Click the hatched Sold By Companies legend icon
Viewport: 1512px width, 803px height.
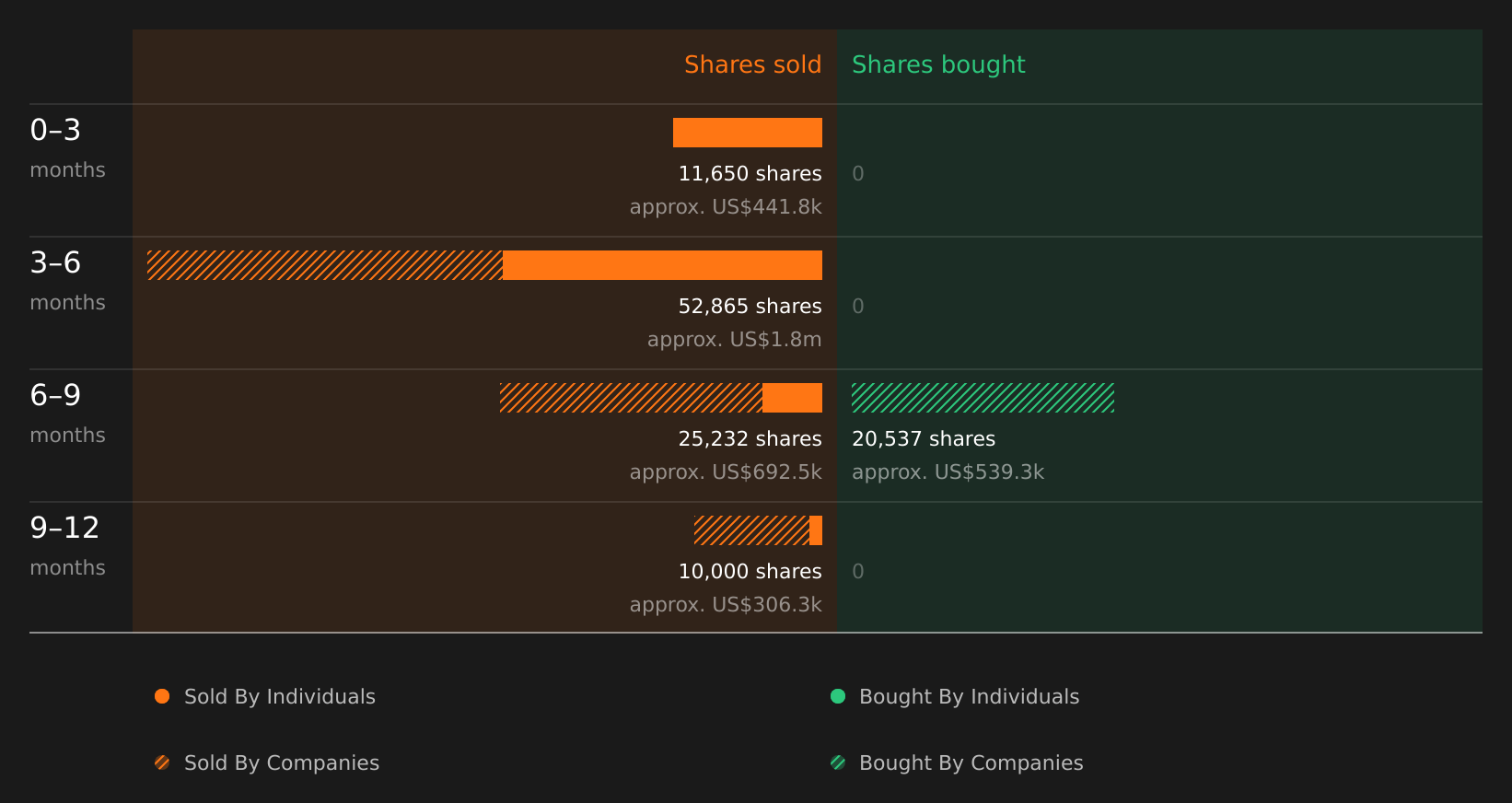click(x=162, y=762)
